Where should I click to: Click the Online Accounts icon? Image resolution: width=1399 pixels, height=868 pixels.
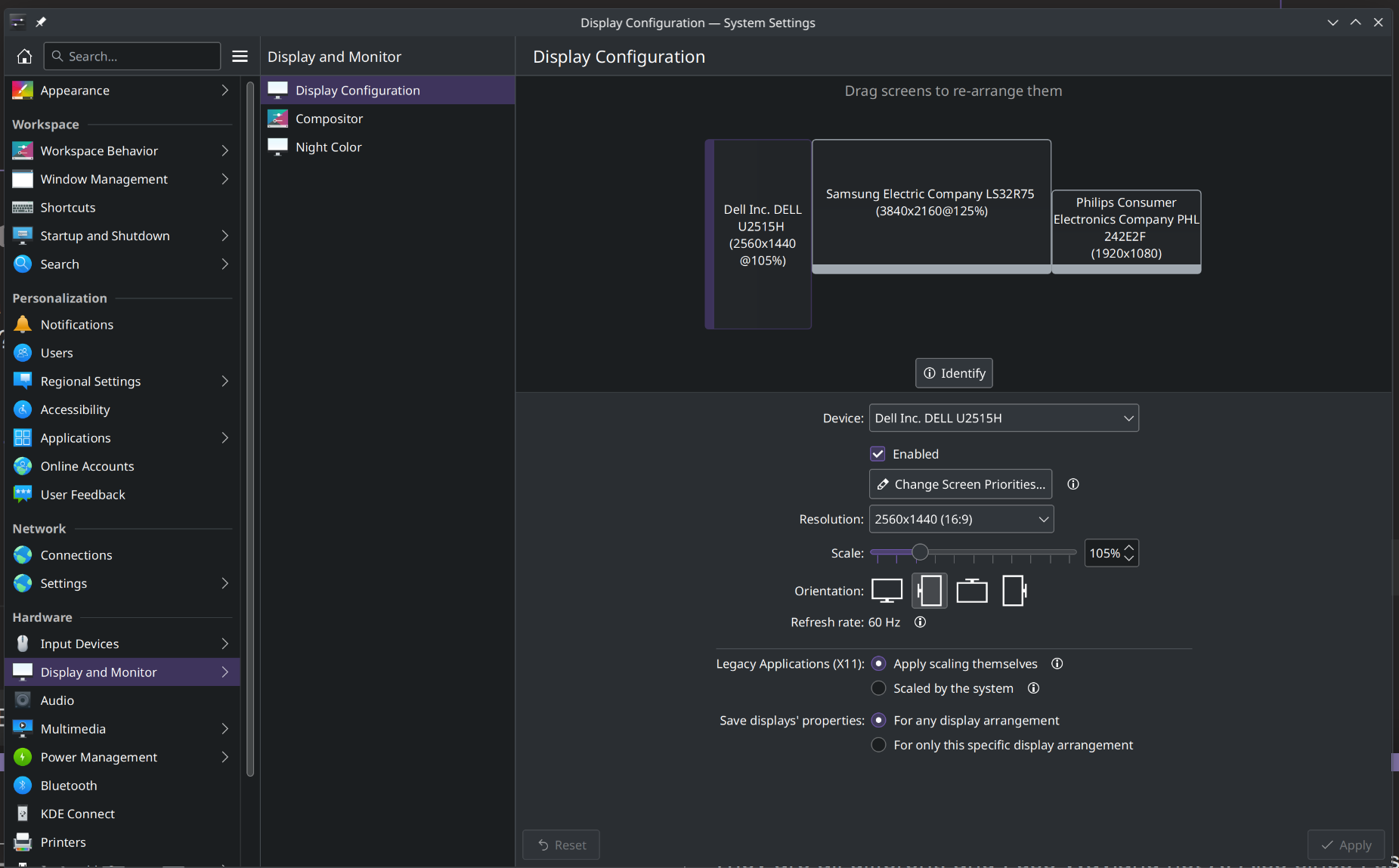[23, 466]
